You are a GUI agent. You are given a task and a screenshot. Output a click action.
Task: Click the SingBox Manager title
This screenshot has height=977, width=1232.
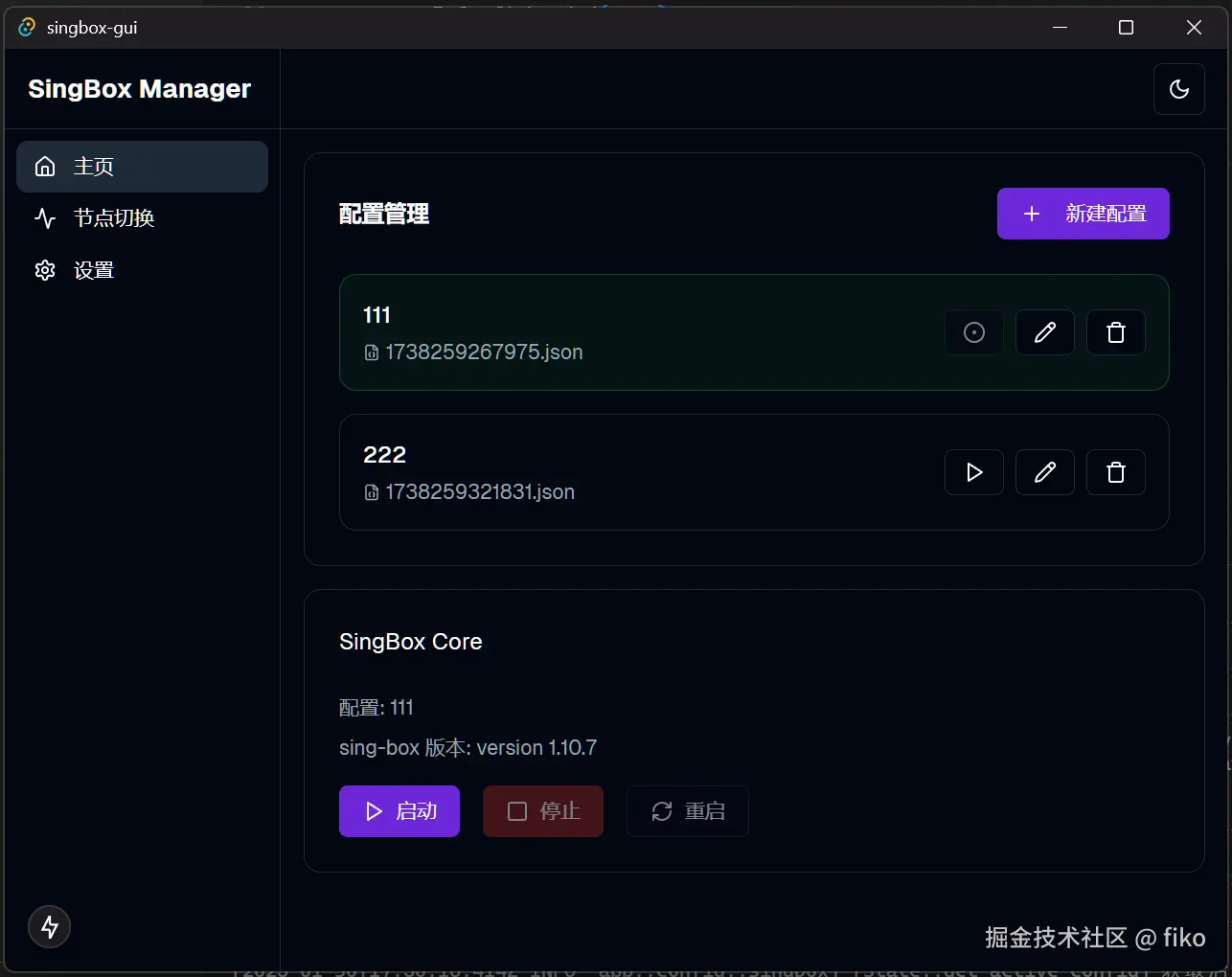tap(140, 89)
